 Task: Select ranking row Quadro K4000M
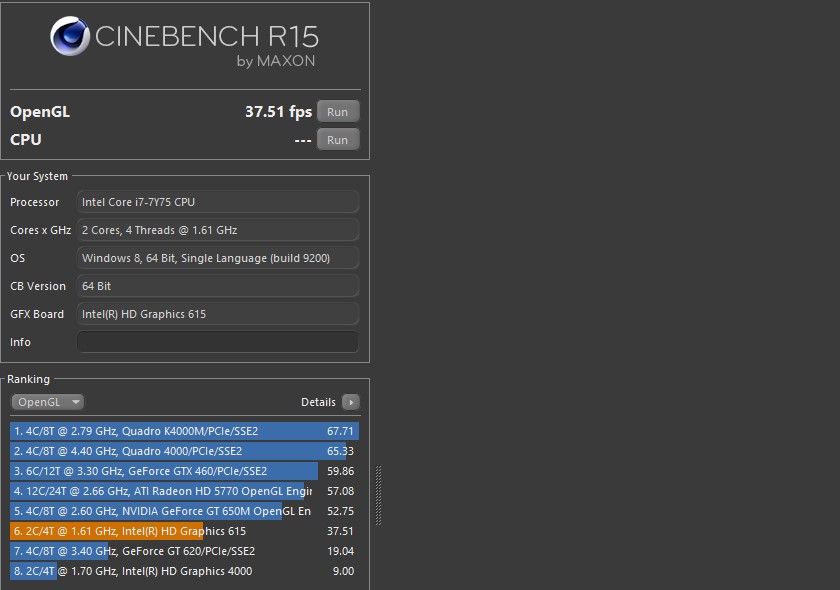(184, 431)
